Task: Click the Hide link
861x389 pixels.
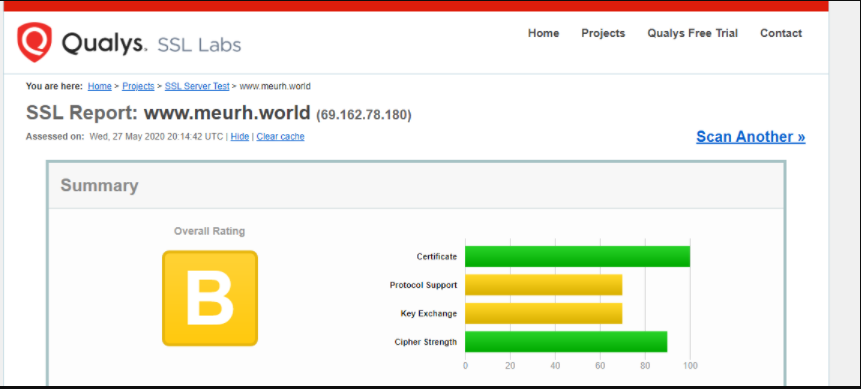Action: pyautogui.click(x=239, y=136)
